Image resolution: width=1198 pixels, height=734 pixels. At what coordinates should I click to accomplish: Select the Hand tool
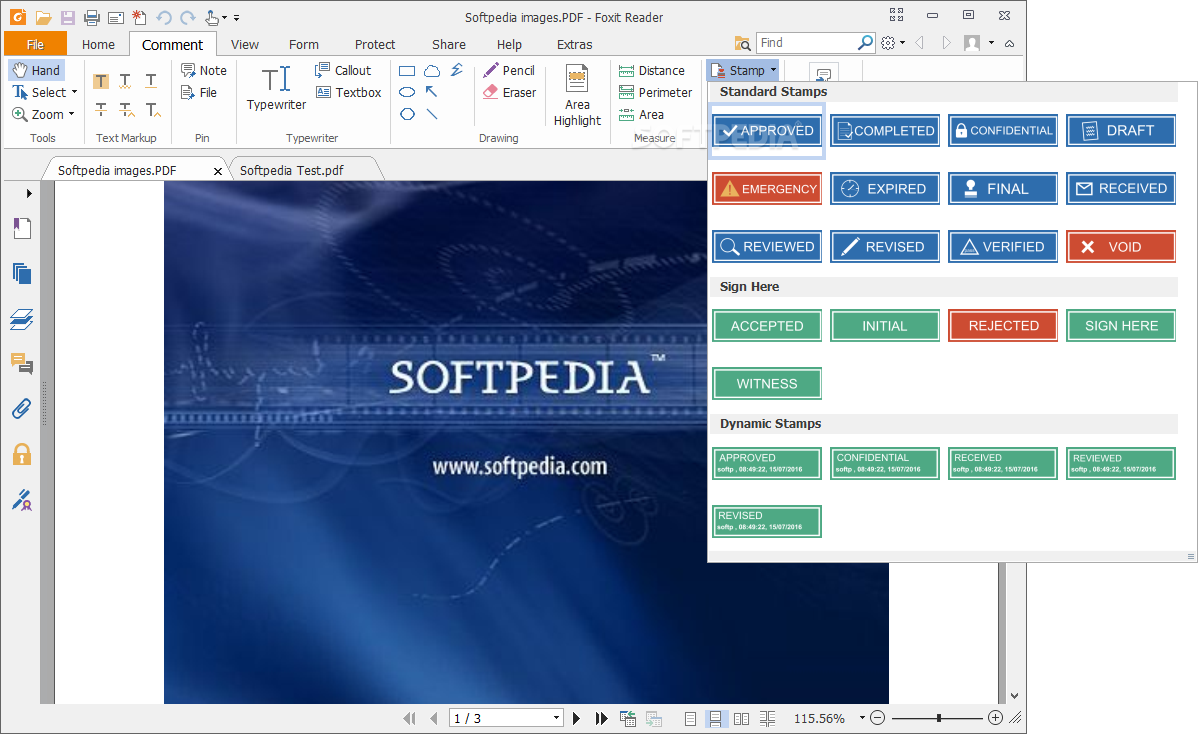(36, 70)
